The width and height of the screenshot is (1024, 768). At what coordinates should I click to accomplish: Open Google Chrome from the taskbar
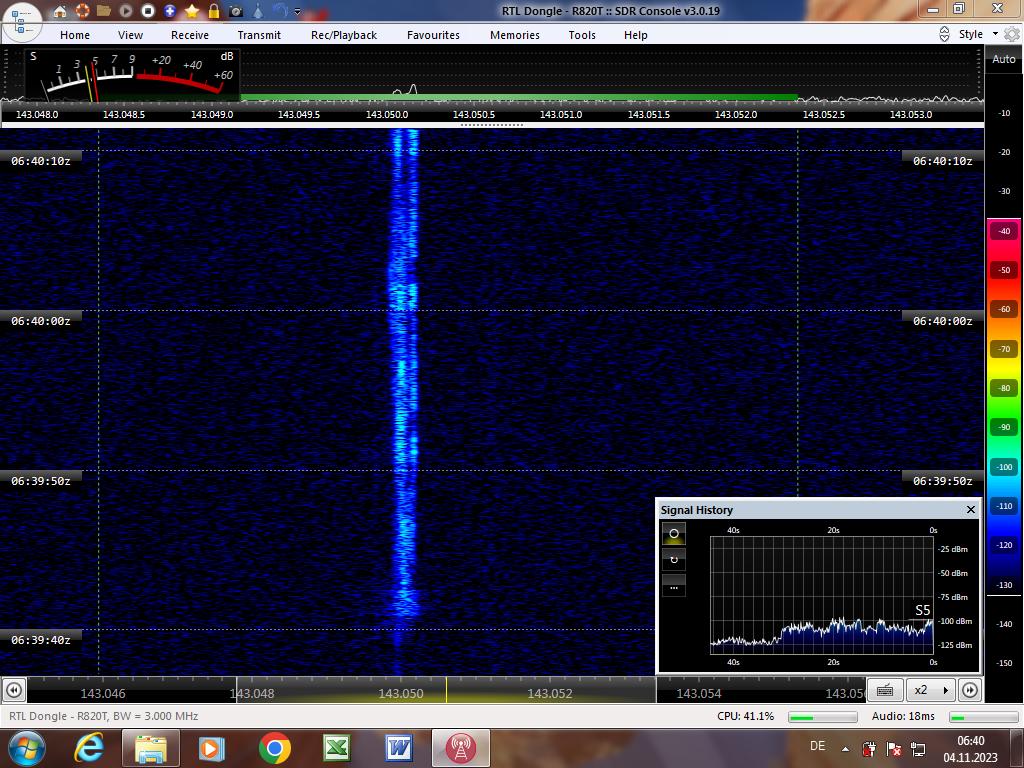274,748
